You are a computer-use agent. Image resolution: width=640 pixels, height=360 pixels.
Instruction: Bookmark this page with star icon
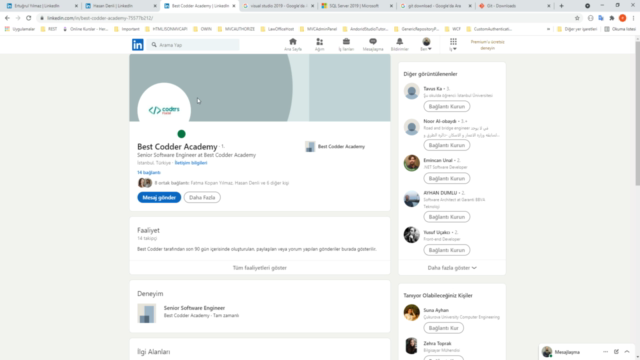click(577, 18)
